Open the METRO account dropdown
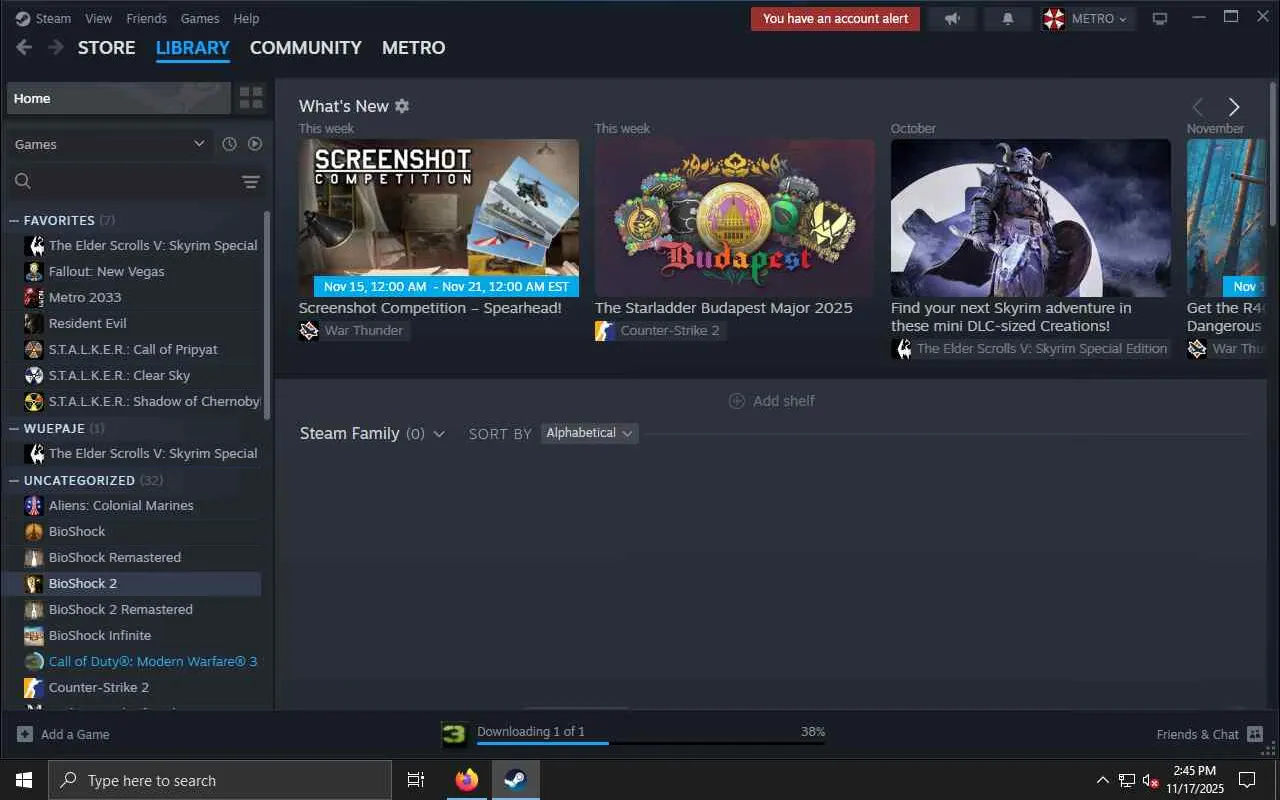The height and width of the screenshot is (800, 1280). (x=1099, y=19)
